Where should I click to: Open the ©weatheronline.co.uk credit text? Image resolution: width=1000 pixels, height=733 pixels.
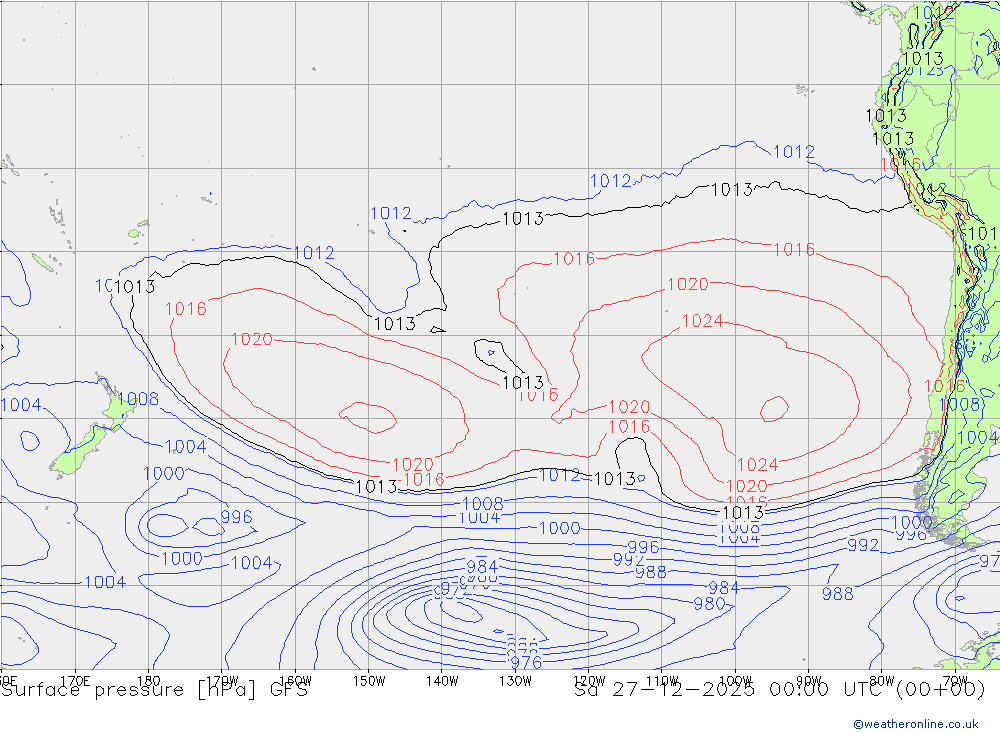coord(916,724)
